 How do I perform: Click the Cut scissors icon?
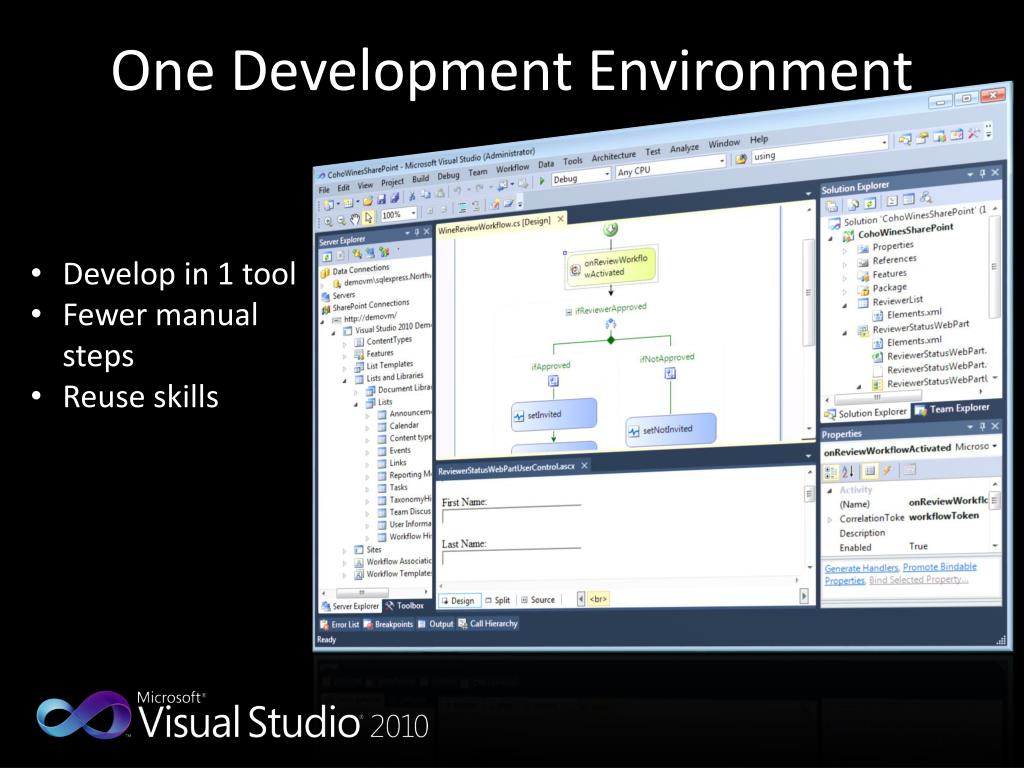412,196
